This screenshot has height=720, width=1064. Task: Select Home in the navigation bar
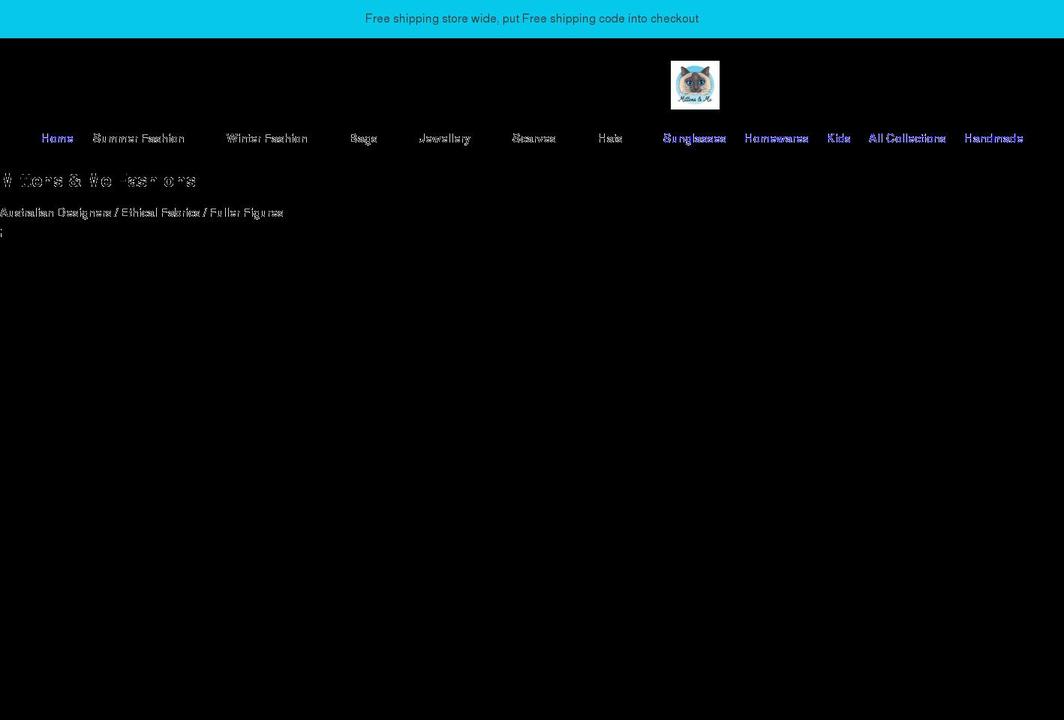tap(56, 138)
